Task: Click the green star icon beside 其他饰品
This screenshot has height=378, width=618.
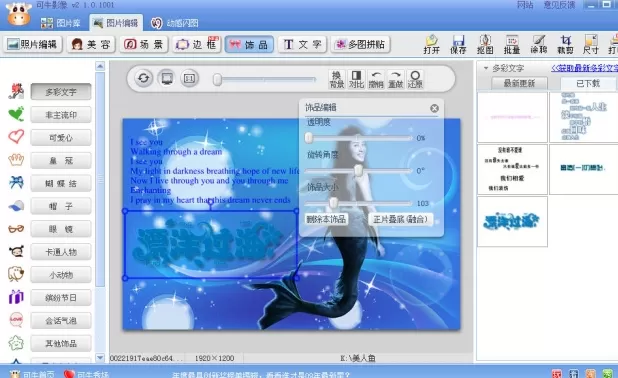Action: (x=16, y=343)
